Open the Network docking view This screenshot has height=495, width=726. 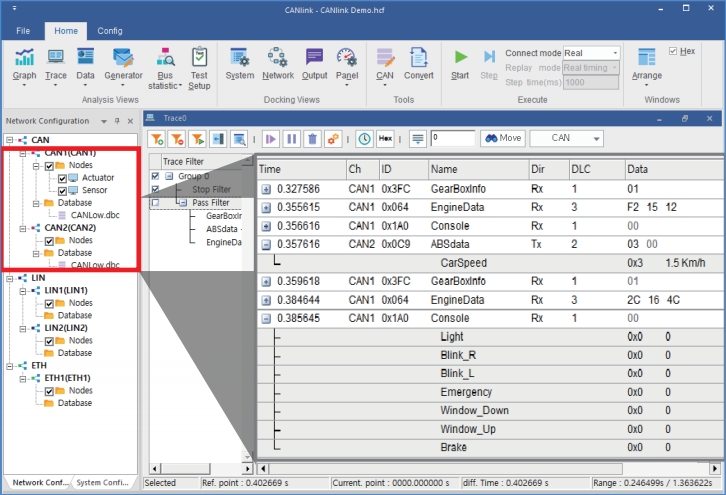tap(278, 63)
